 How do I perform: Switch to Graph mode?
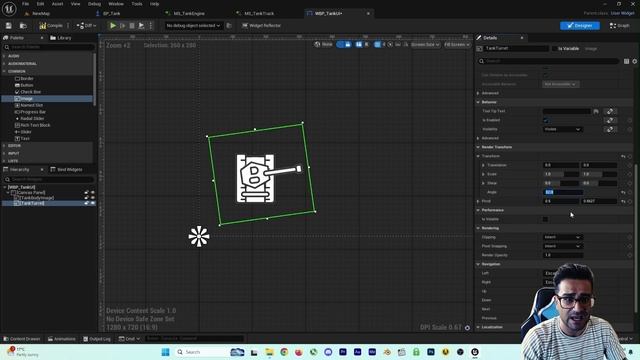(x=620, y=26)
